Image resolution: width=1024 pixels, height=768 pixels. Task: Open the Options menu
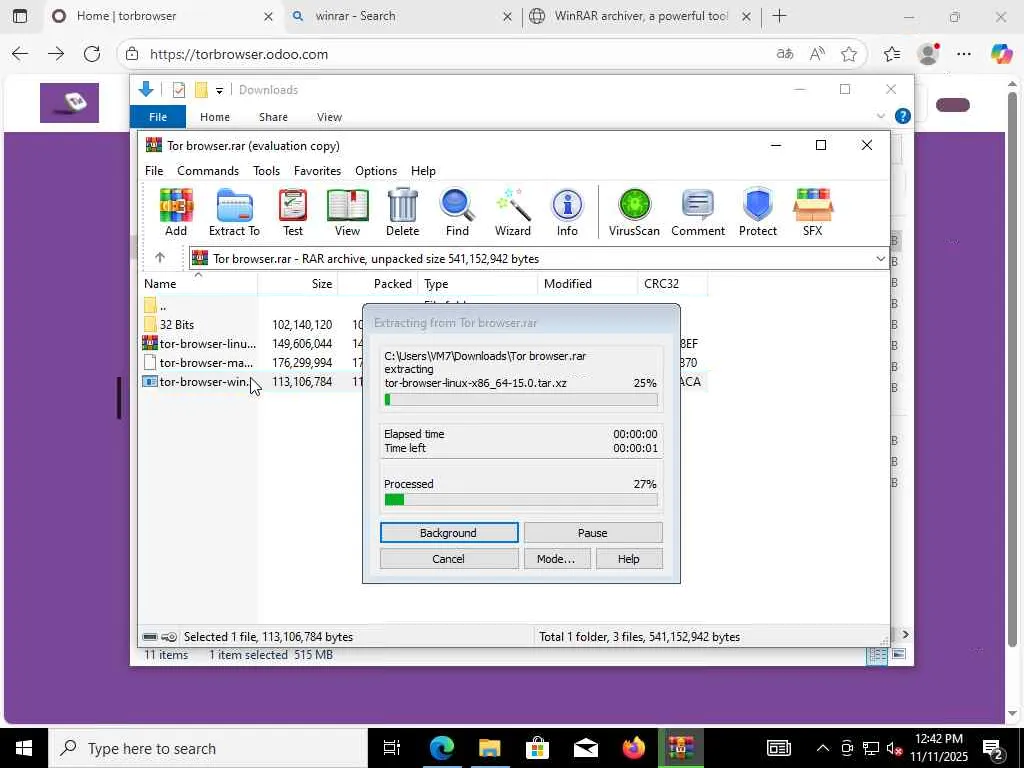click(376, 170)
